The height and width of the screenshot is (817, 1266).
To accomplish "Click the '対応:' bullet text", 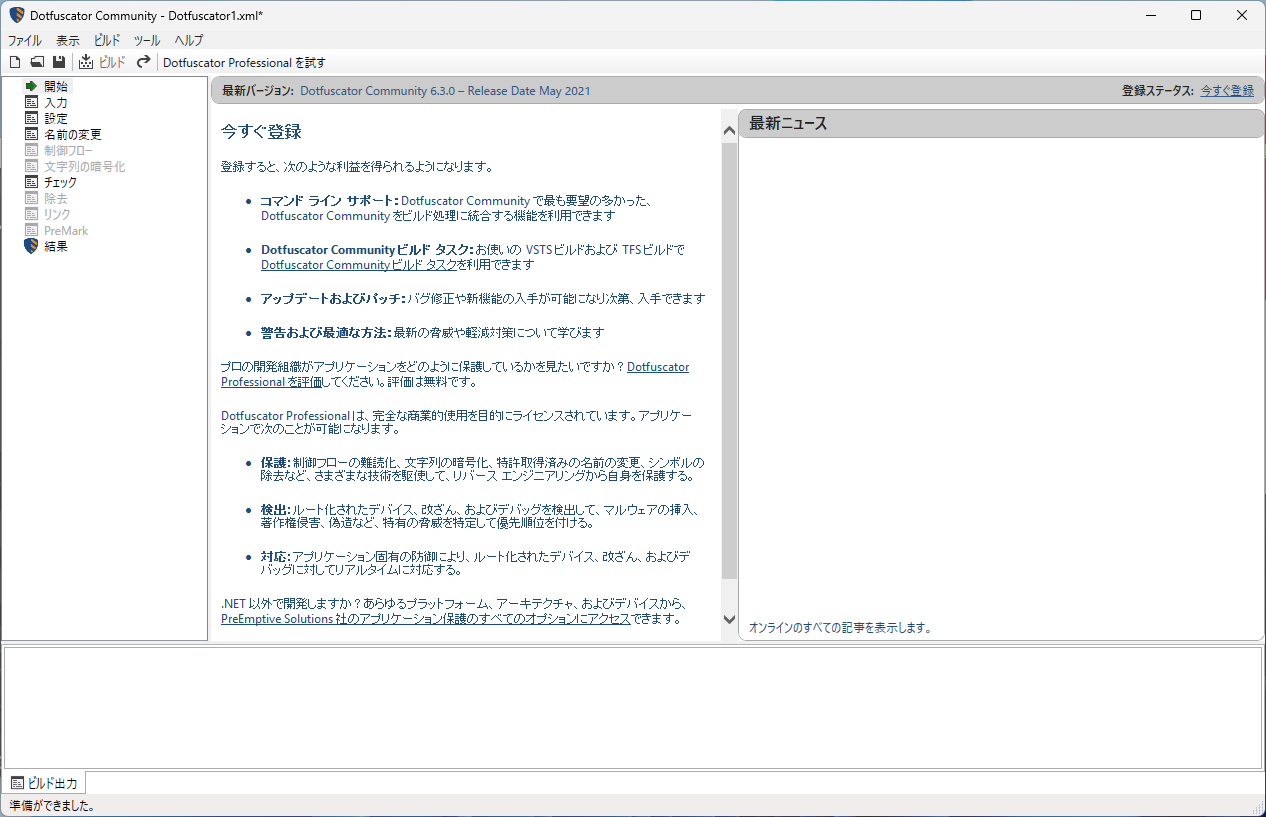I will point(275,556).
